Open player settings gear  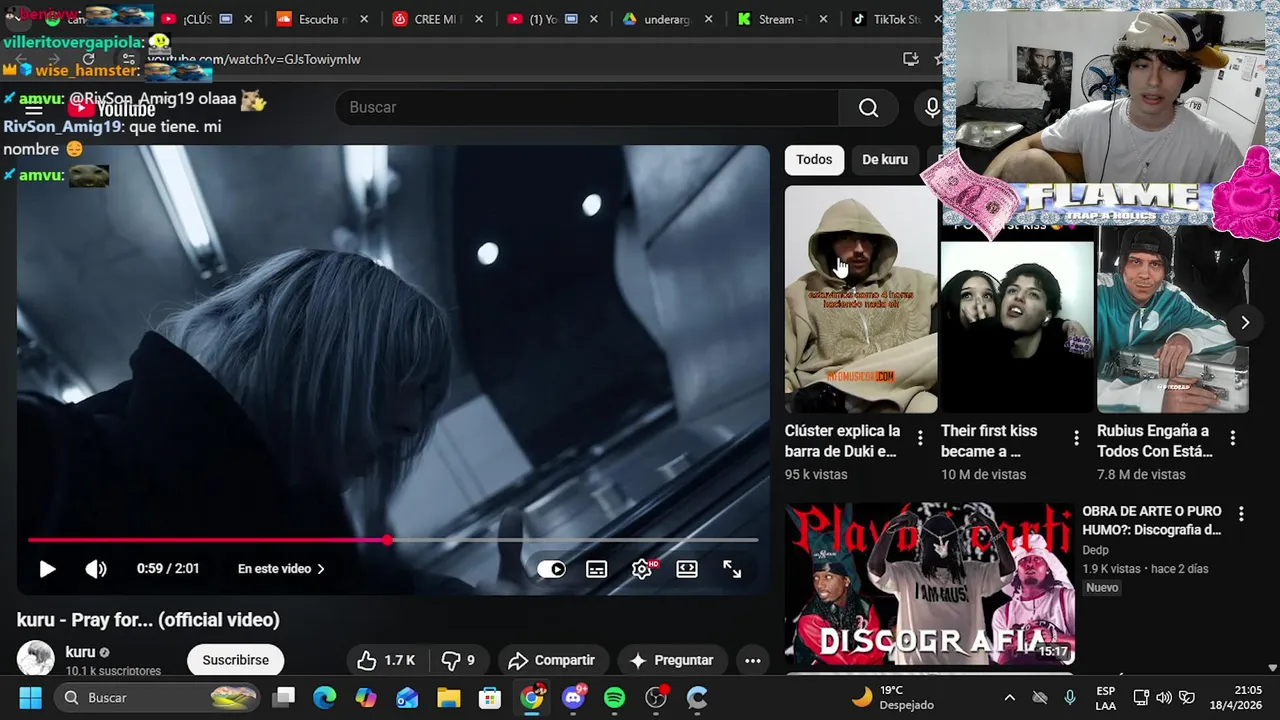tap(642, 569)
